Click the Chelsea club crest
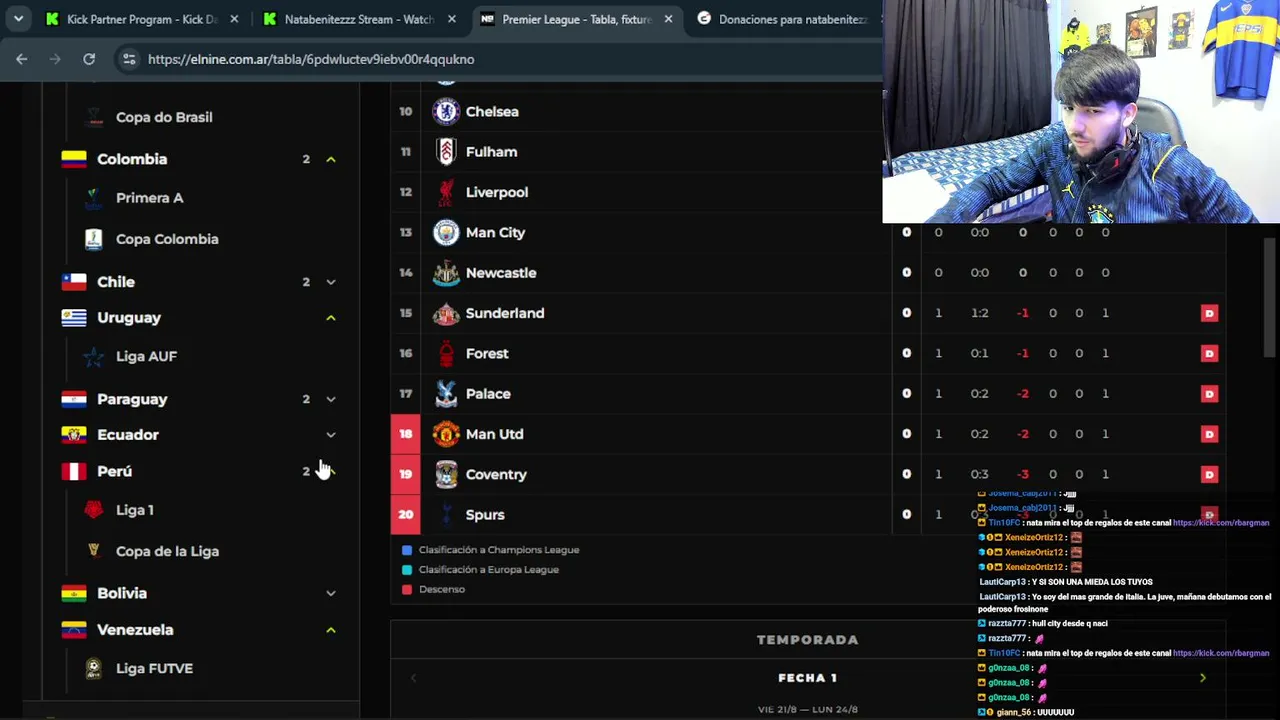This screenshot has height=720, width=1280. (446, 111)
